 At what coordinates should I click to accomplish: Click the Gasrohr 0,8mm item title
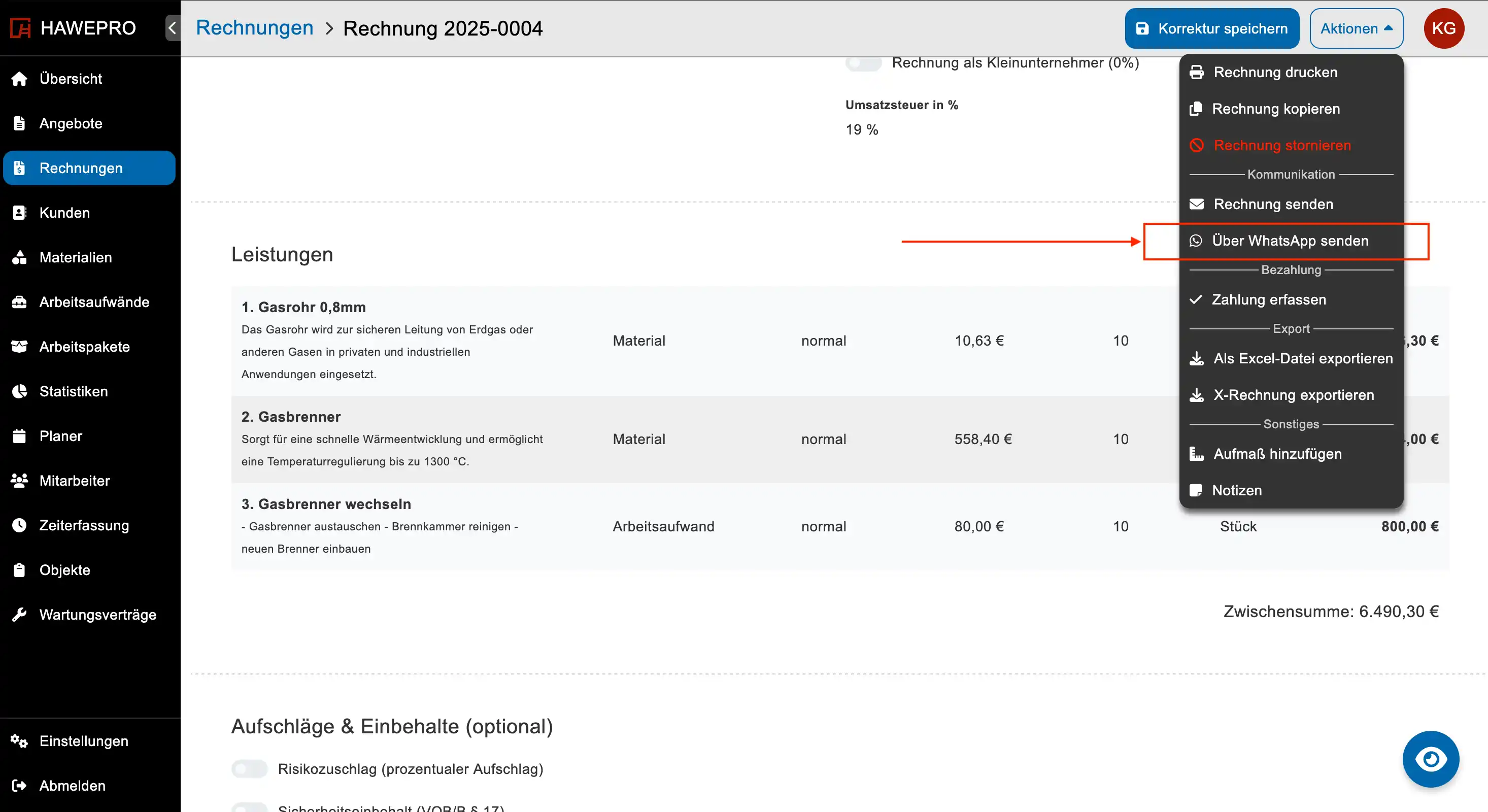pos(304,307)
